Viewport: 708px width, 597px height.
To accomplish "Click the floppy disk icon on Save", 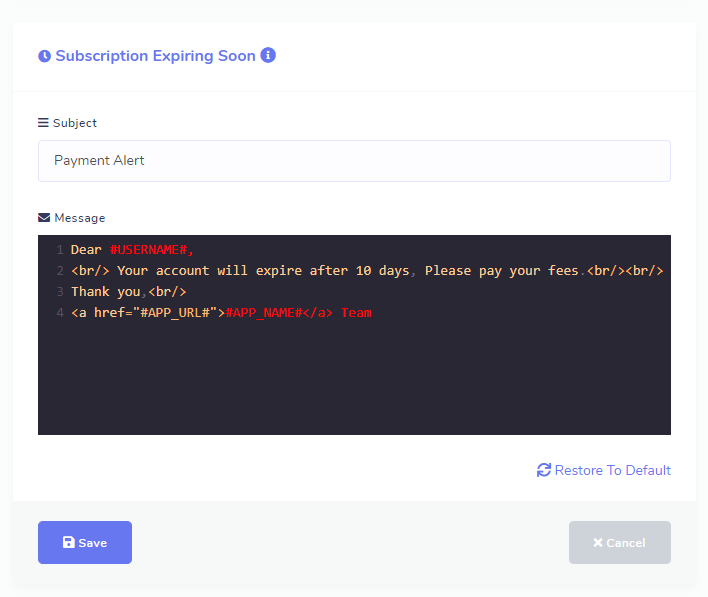I will point(69,543).
